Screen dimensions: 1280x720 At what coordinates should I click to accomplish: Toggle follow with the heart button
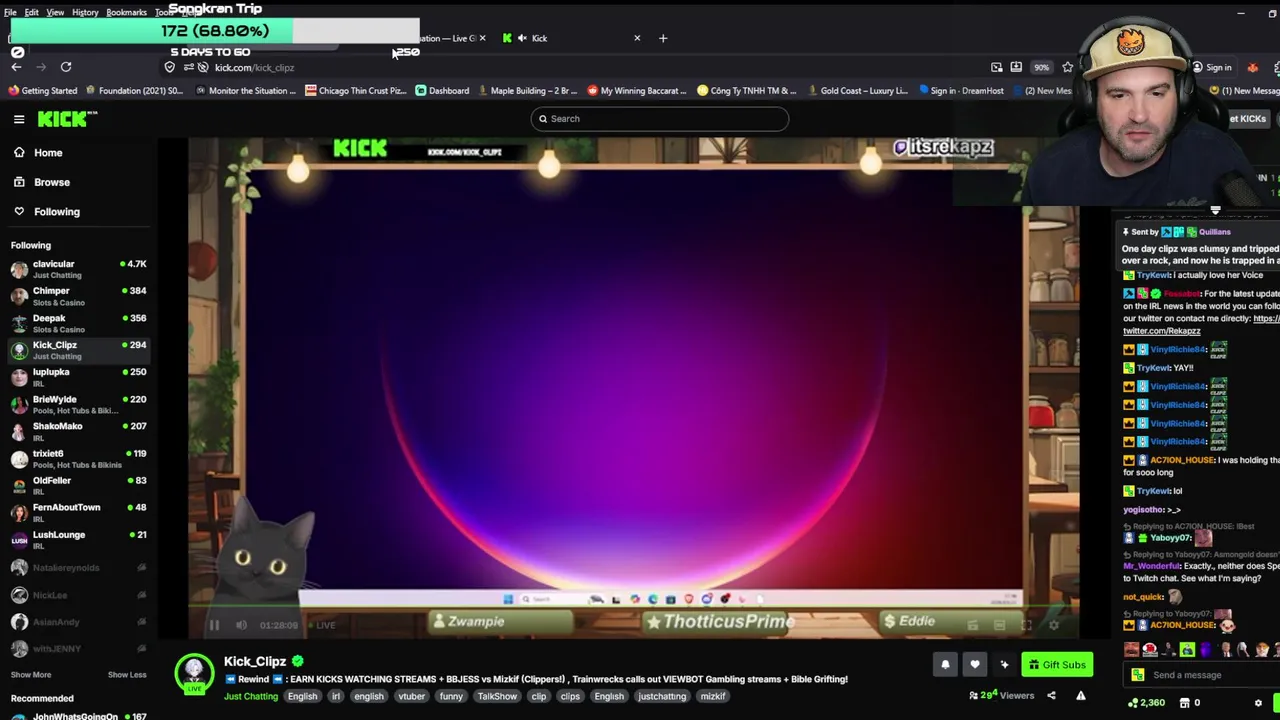pos(975,665)
